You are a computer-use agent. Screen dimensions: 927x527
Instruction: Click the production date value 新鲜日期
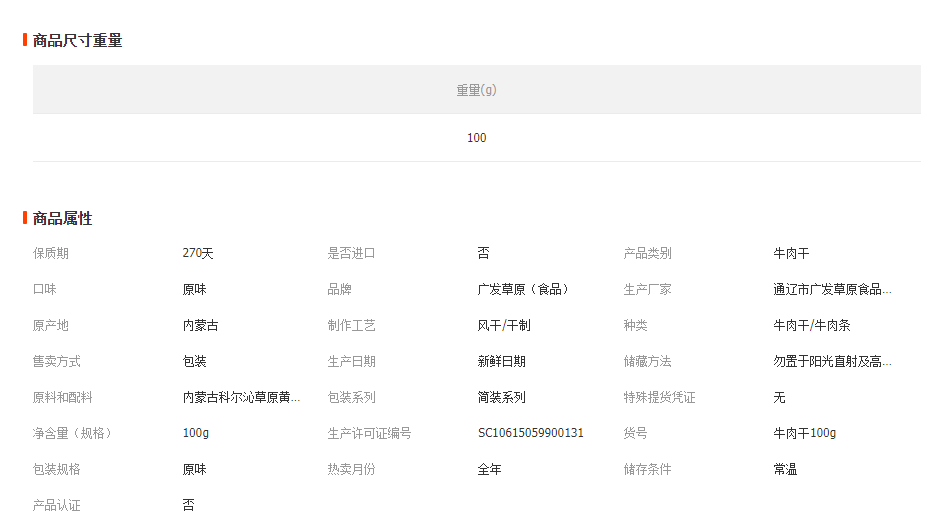pos(501,362)
